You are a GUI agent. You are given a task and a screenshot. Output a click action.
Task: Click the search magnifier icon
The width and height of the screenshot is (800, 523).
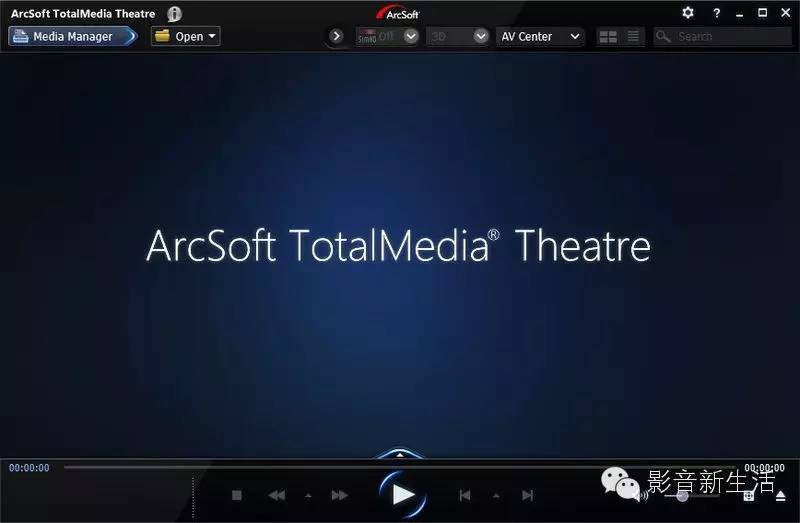(663, 37)
